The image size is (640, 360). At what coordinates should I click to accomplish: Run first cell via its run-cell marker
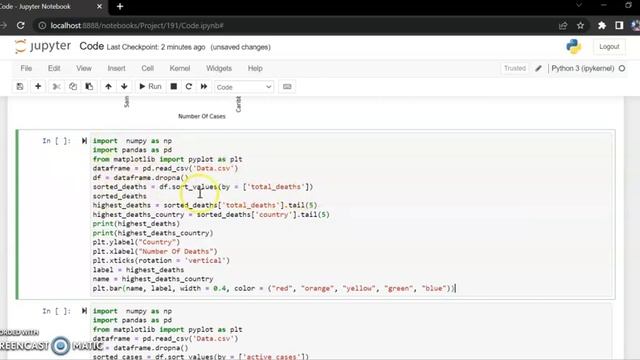(x=84, y=141)
